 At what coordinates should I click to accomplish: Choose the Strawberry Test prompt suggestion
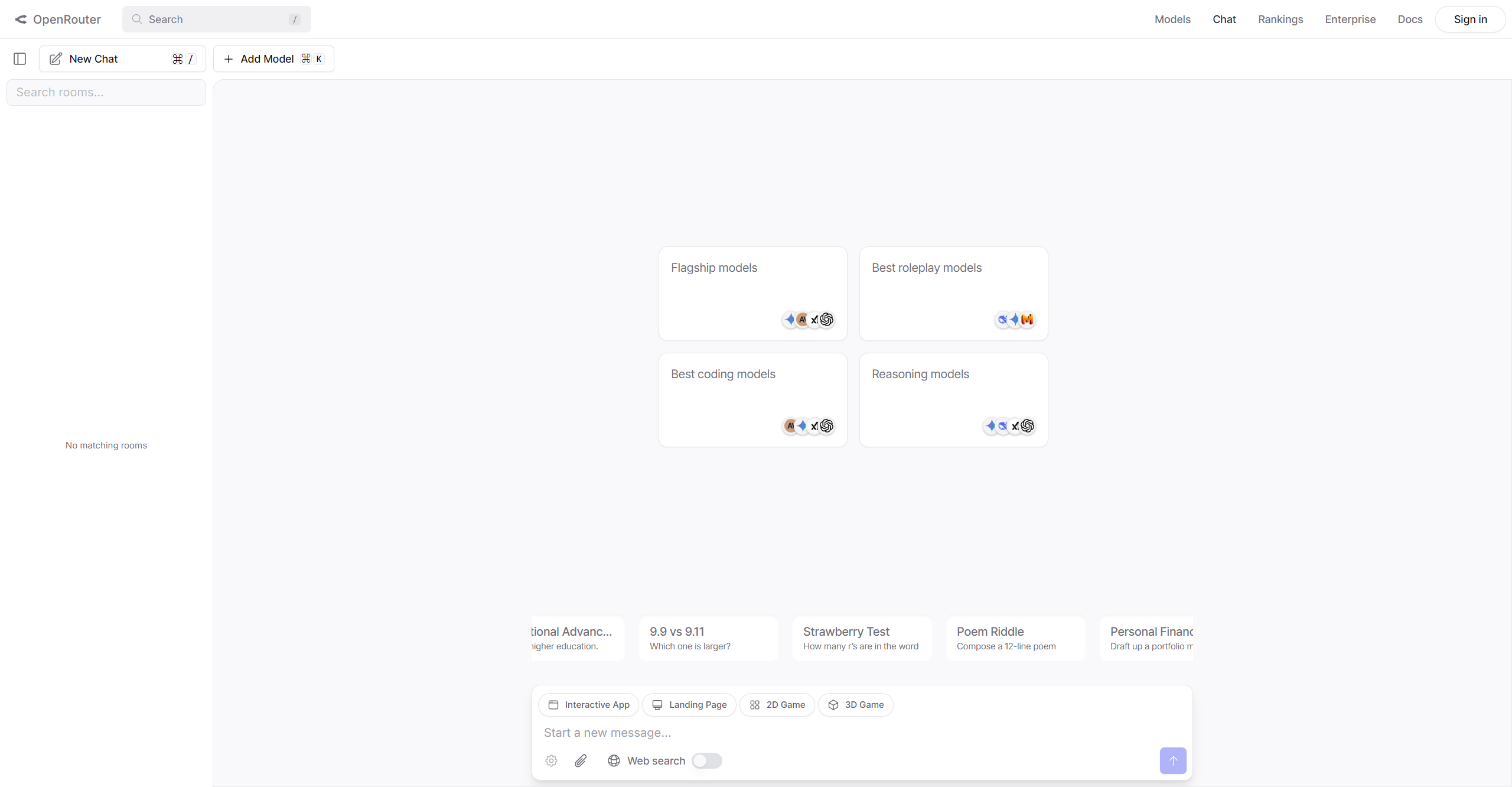click(x=861, y=638)
